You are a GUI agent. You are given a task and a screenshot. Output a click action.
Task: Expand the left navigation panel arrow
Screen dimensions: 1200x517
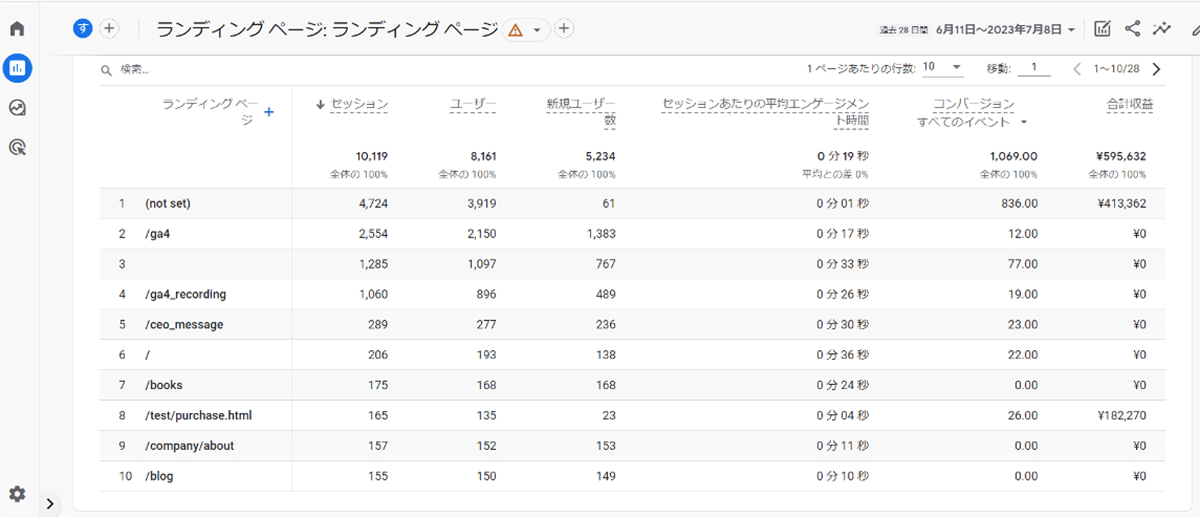(51, 503)
